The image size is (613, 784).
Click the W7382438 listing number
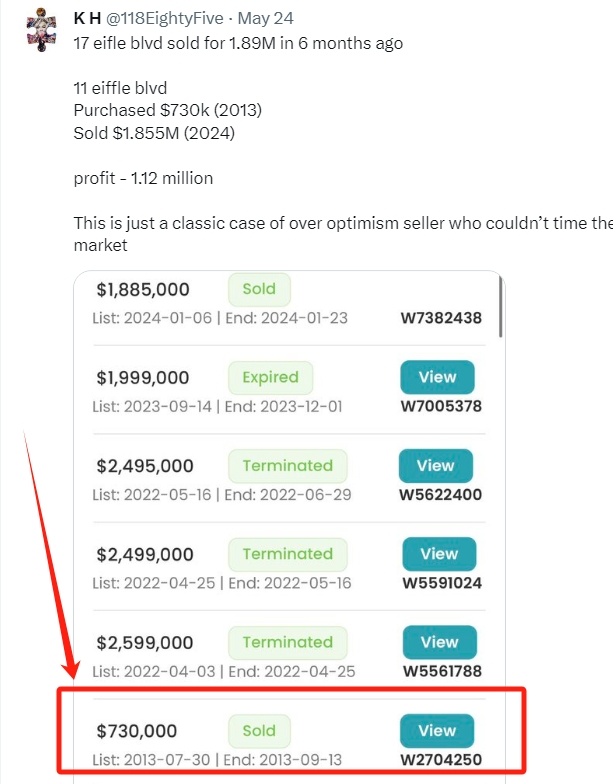pos(441,318)
